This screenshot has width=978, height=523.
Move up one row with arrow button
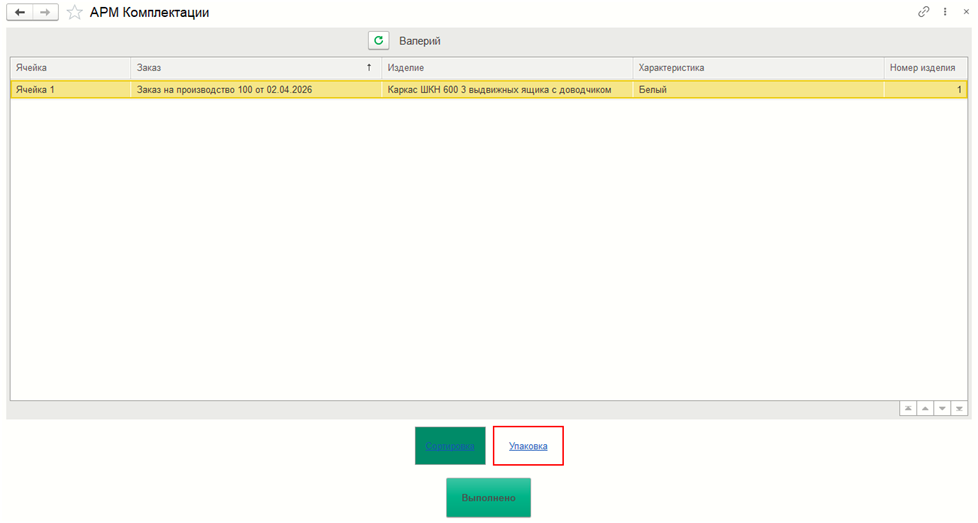pos(925,408)
